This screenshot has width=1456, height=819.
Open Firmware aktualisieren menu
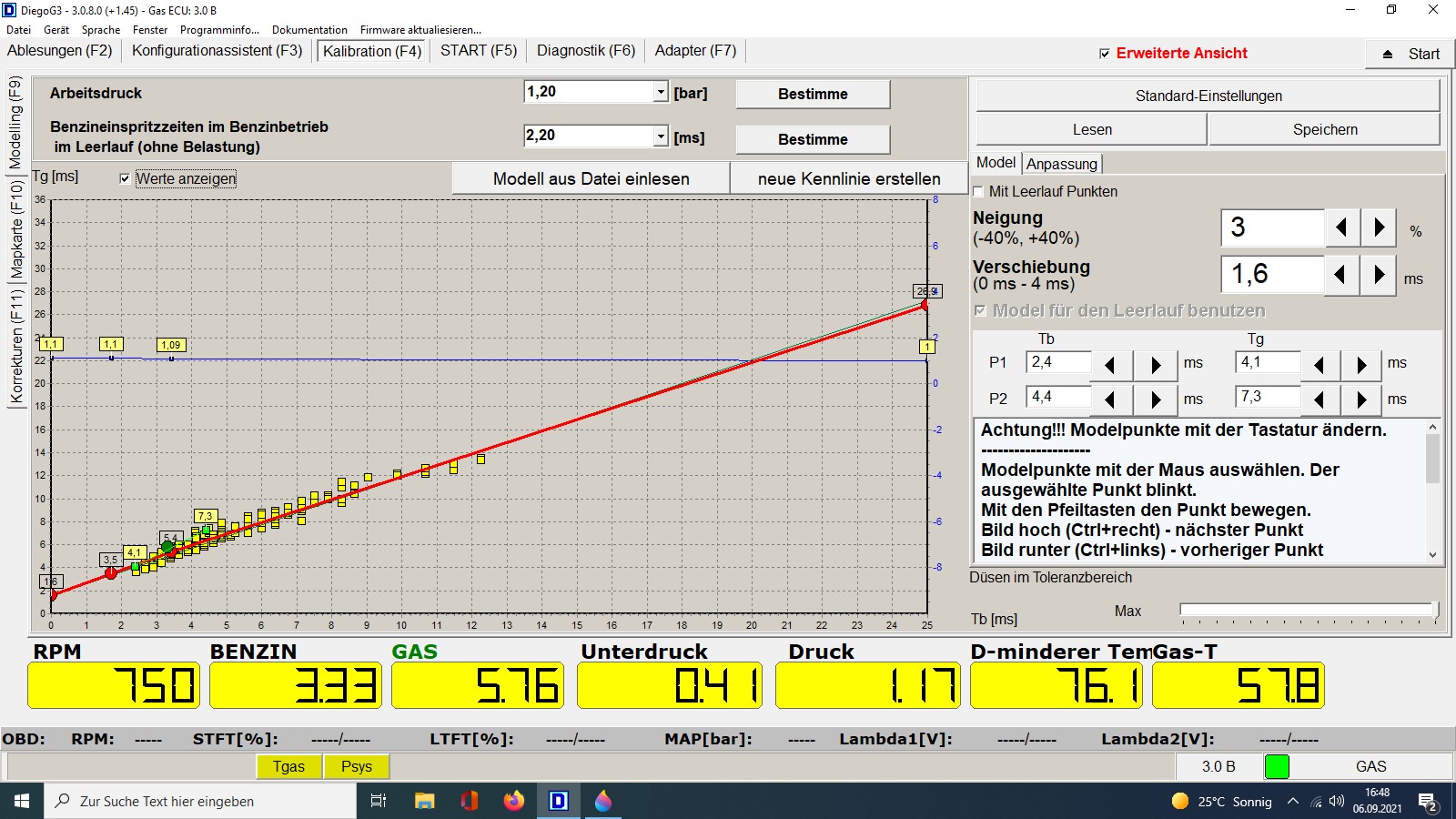point(420,30)
